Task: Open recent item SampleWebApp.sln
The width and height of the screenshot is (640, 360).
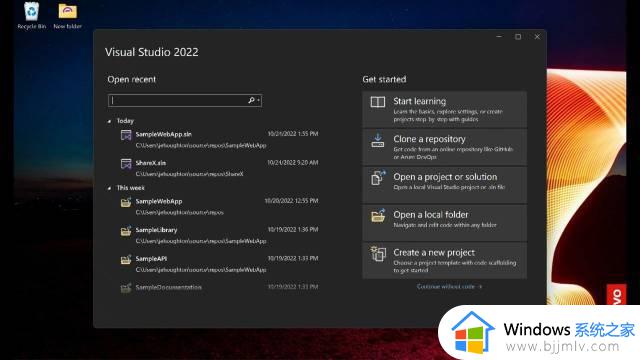Action: [220, 139]
